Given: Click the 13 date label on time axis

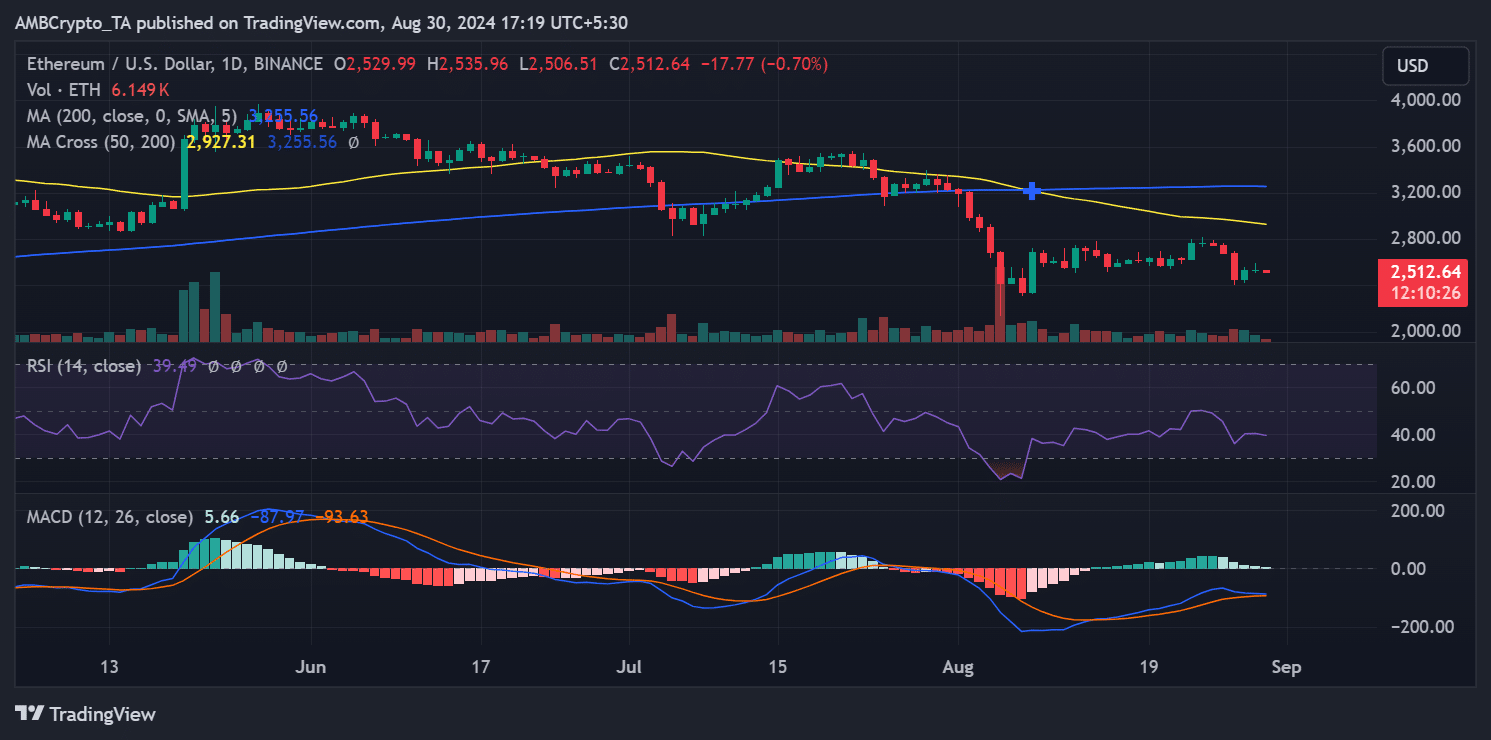Looking at the screenshot, I should 109,668.
